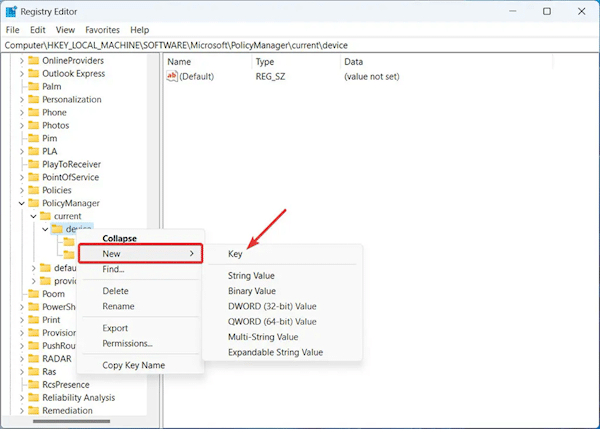The image size is (600, 429).
Task: Click the Photos folder icon
Action: coord(33,125)
